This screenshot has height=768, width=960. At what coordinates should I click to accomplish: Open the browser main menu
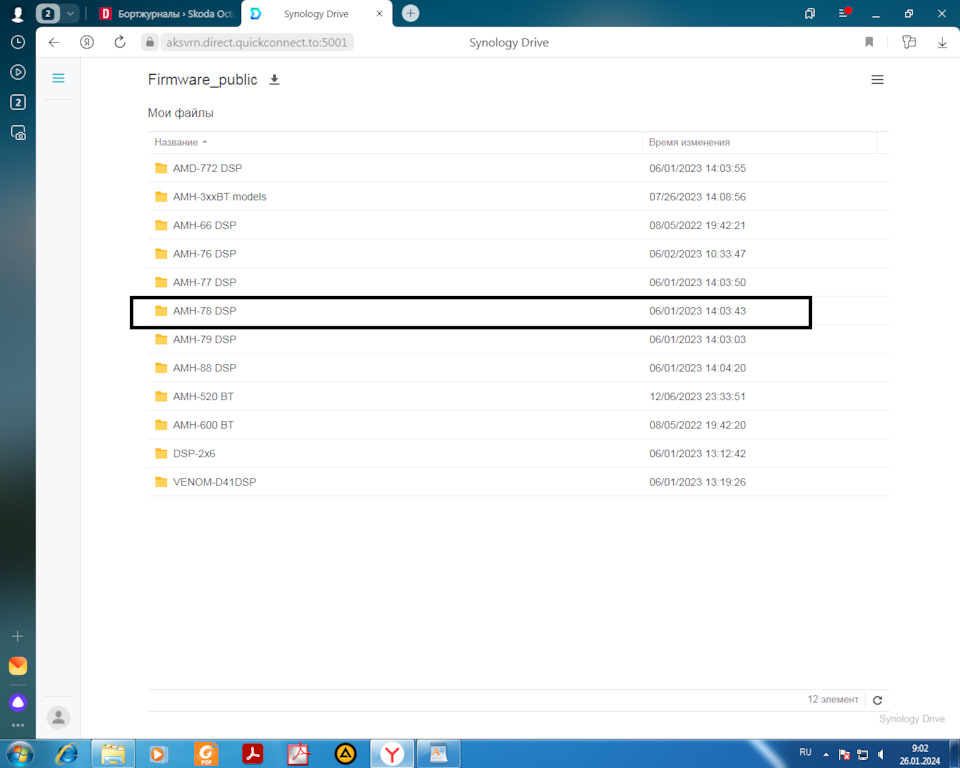pyautogui.click(x=844, y=13)
